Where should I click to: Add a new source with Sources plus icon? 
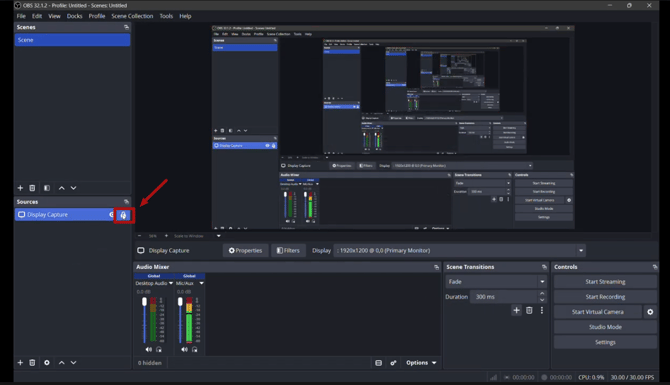click(x=20, y=363)
